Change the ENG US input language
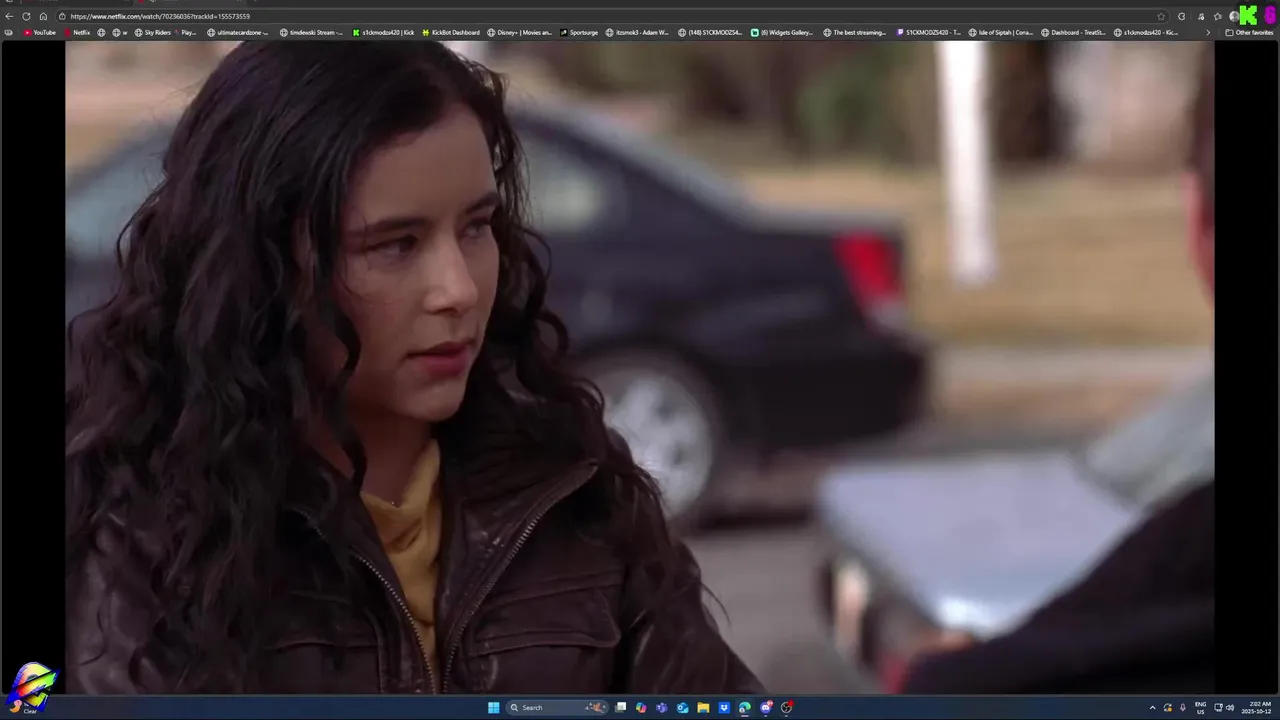Screen dimensions: 1280x720 point(1200,707)
